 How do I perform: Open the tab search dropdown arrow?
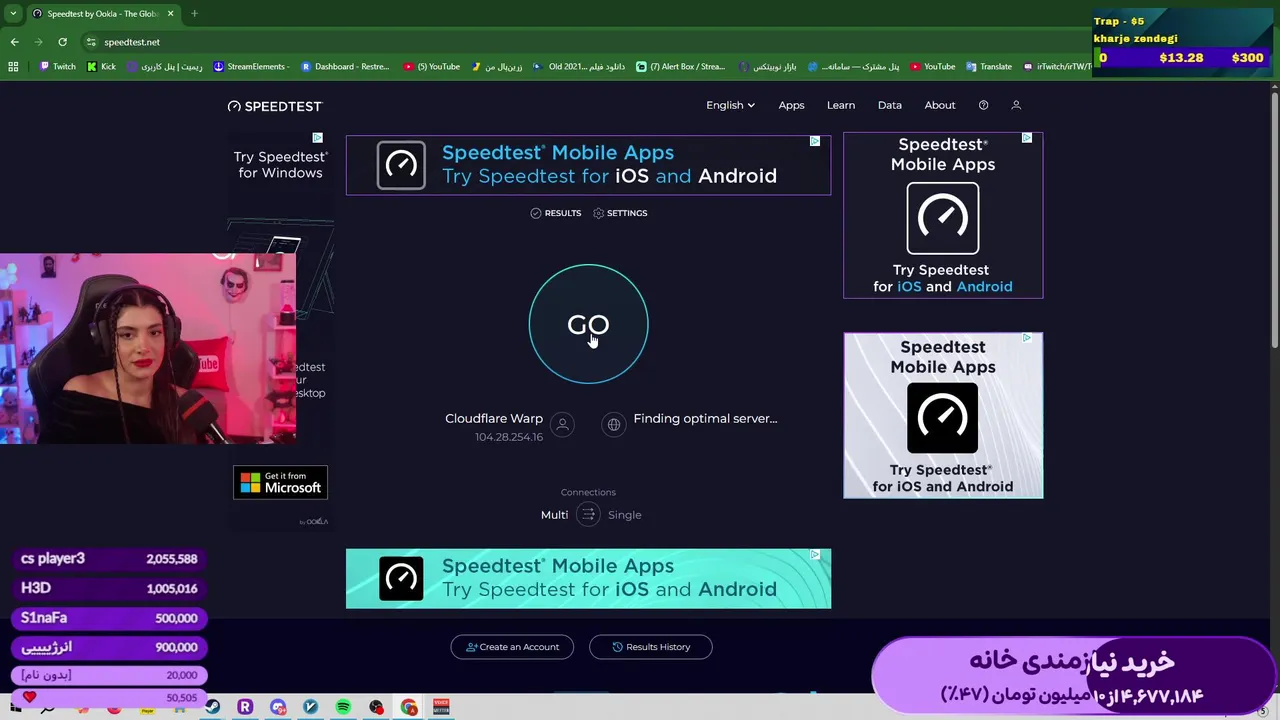pyautogui.click(x=13, y=14)
